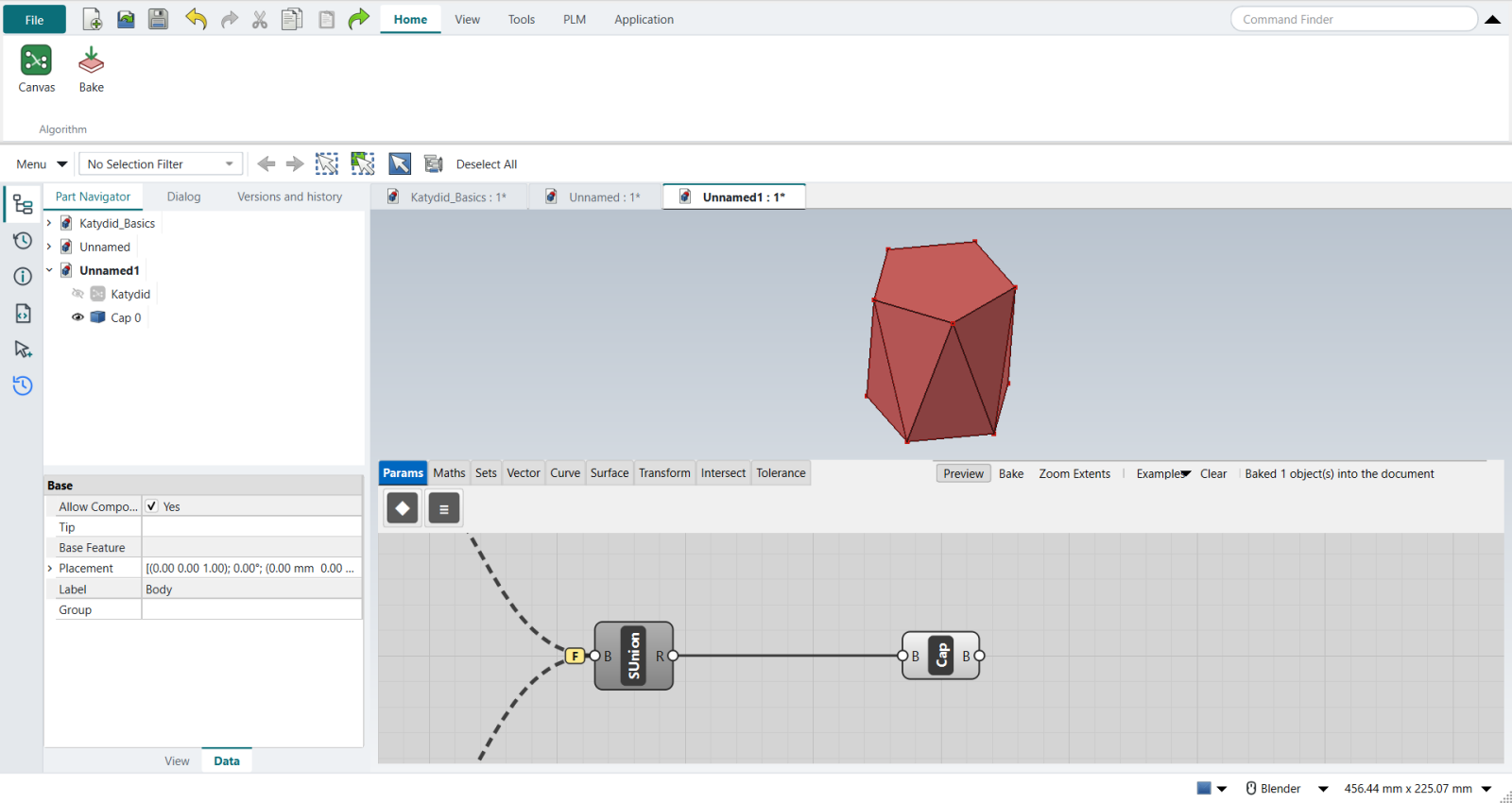Click the Bake ribbon icon
Image resolution: width=1512 pixels, height=803 pixels.
point(92,70)
